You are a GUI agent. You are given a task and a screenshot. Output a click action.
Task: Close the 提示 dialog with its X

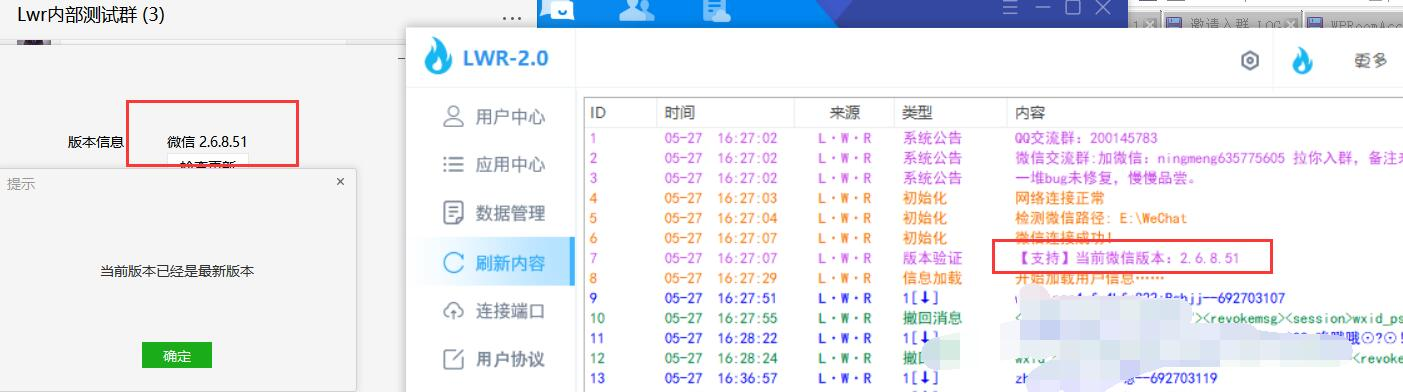340,182
